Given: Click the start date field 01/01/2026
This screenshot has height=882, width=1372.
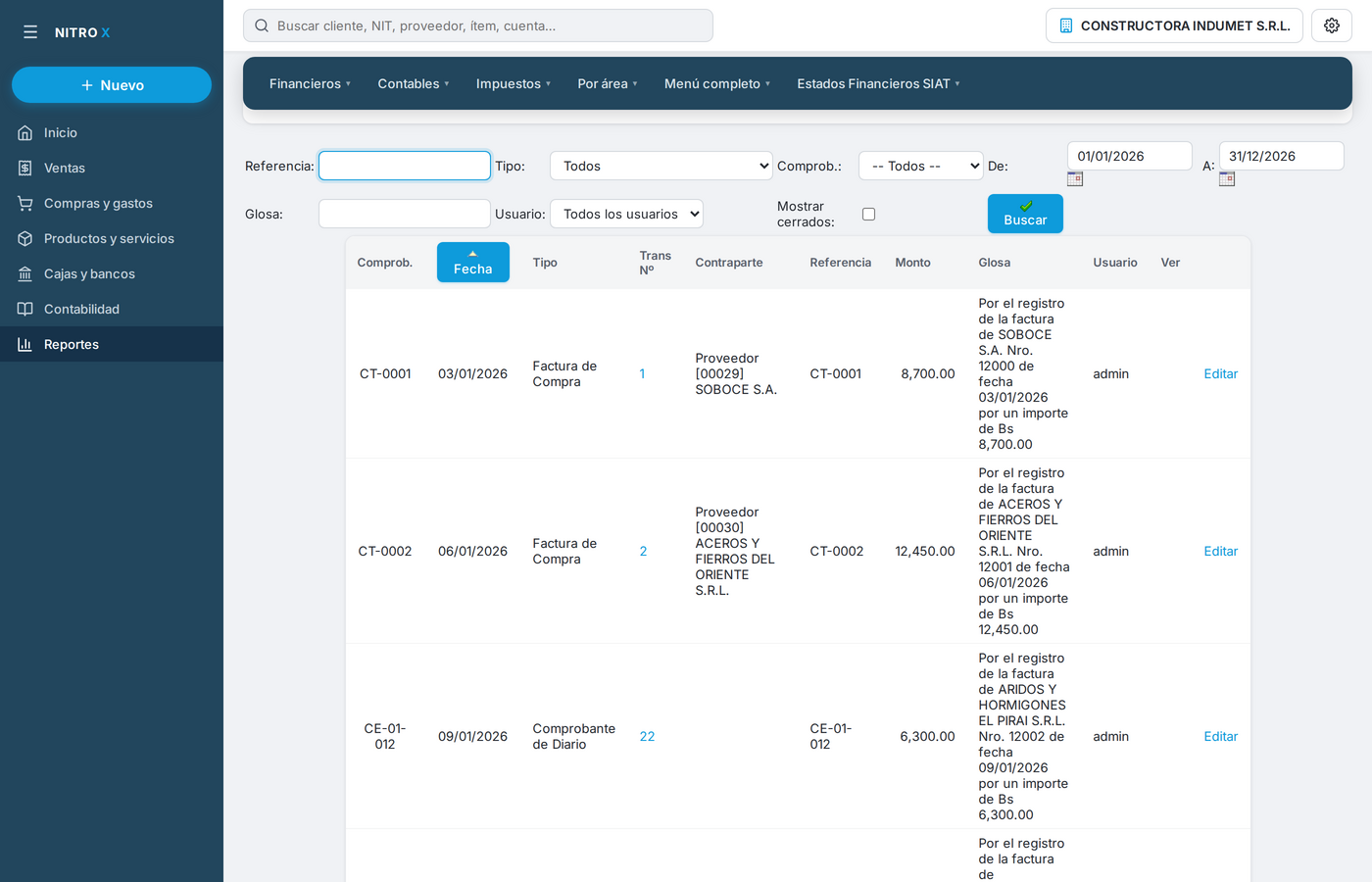Looking at the screenshot, I should (x=1130, y=156).
